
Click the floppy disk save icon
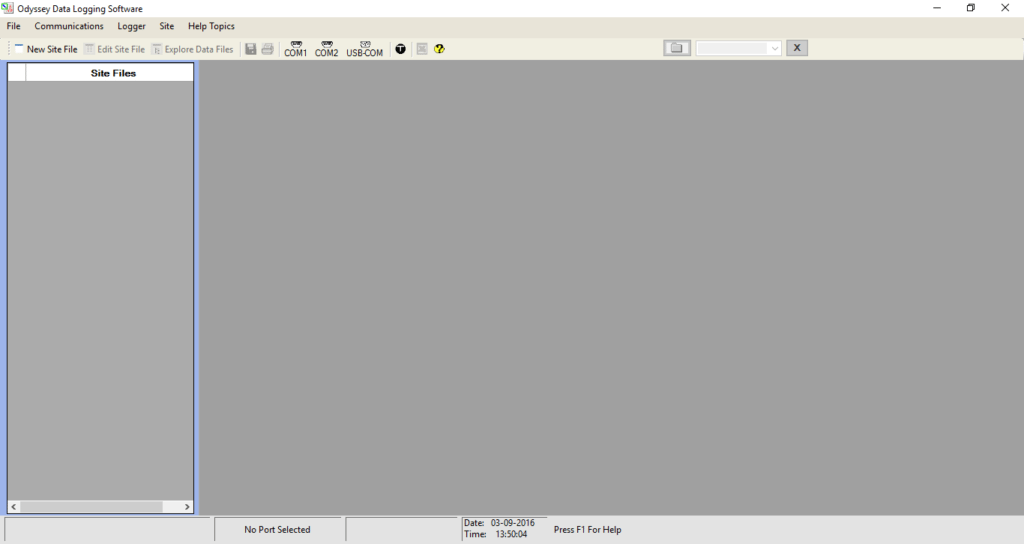tap(251, 49)
